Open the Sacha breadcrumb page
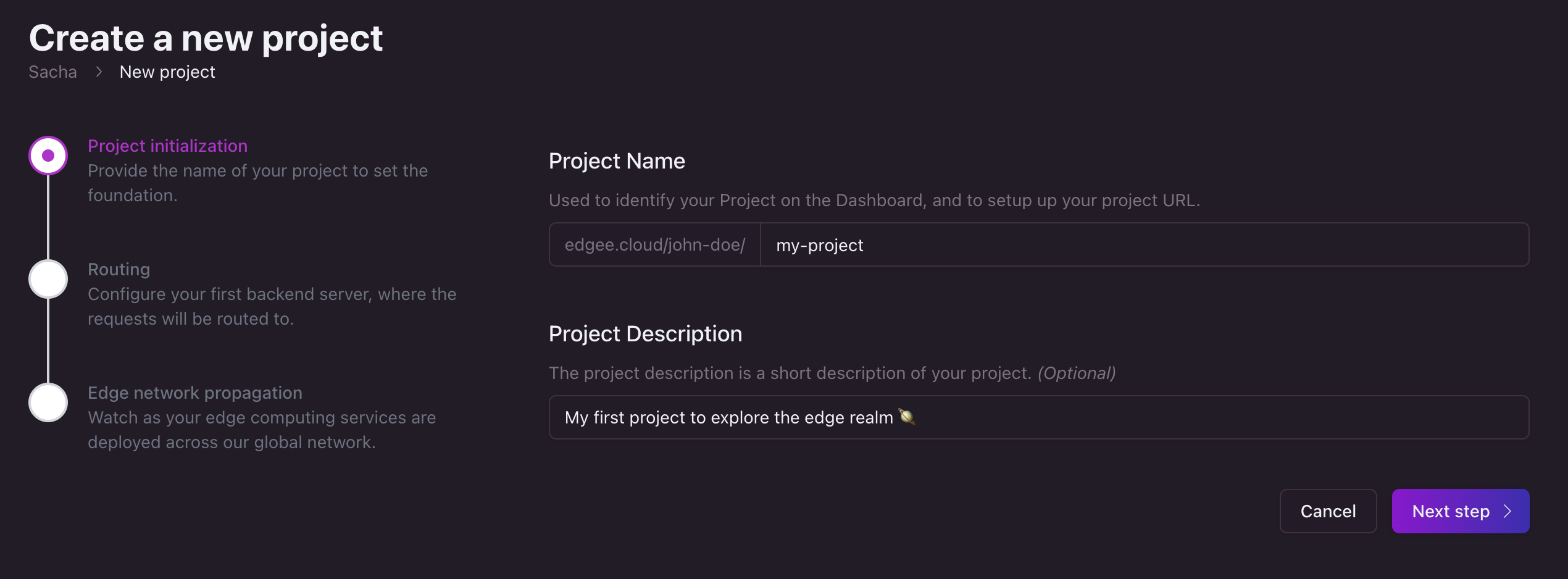The height and width of the screenshot is (579, 1568). [x=52, y=72]
